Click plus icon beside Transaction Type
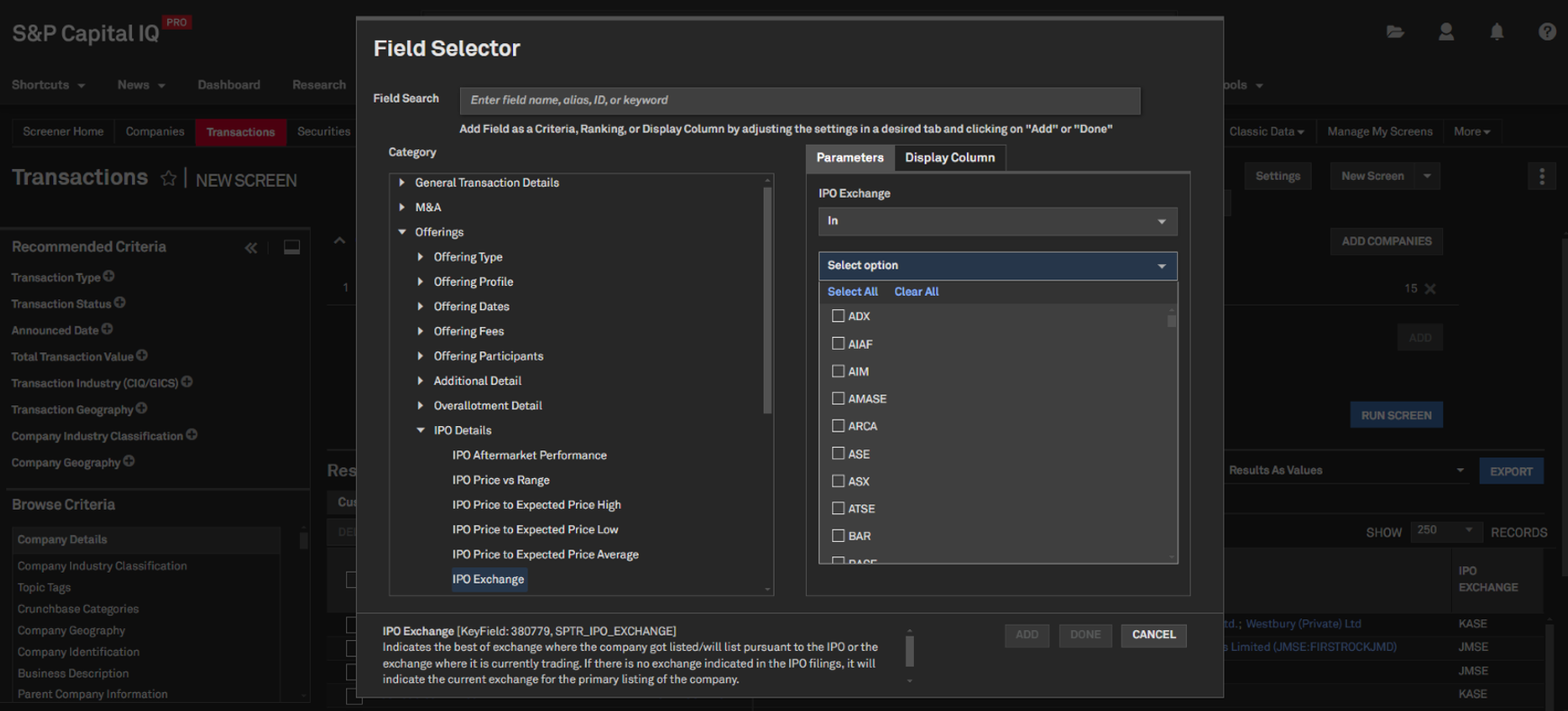The image size is (1568, 711). pos(109,277)
